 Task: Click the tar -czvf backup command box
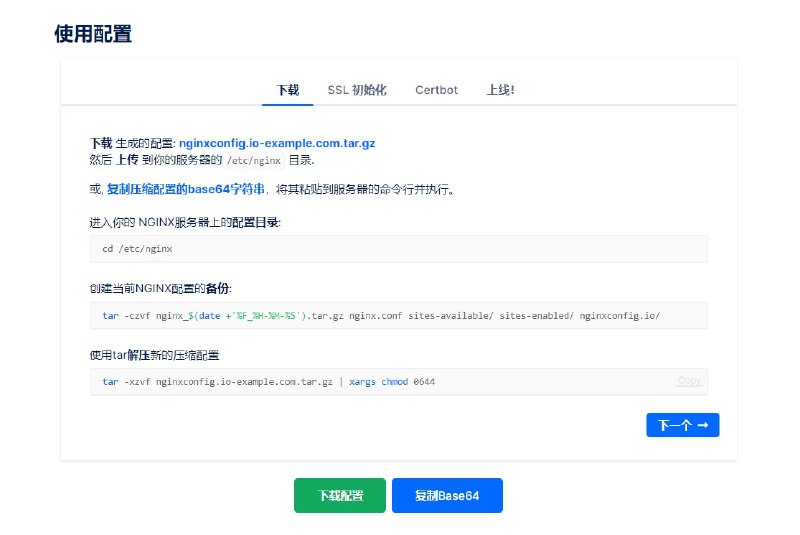pos(398,315)
